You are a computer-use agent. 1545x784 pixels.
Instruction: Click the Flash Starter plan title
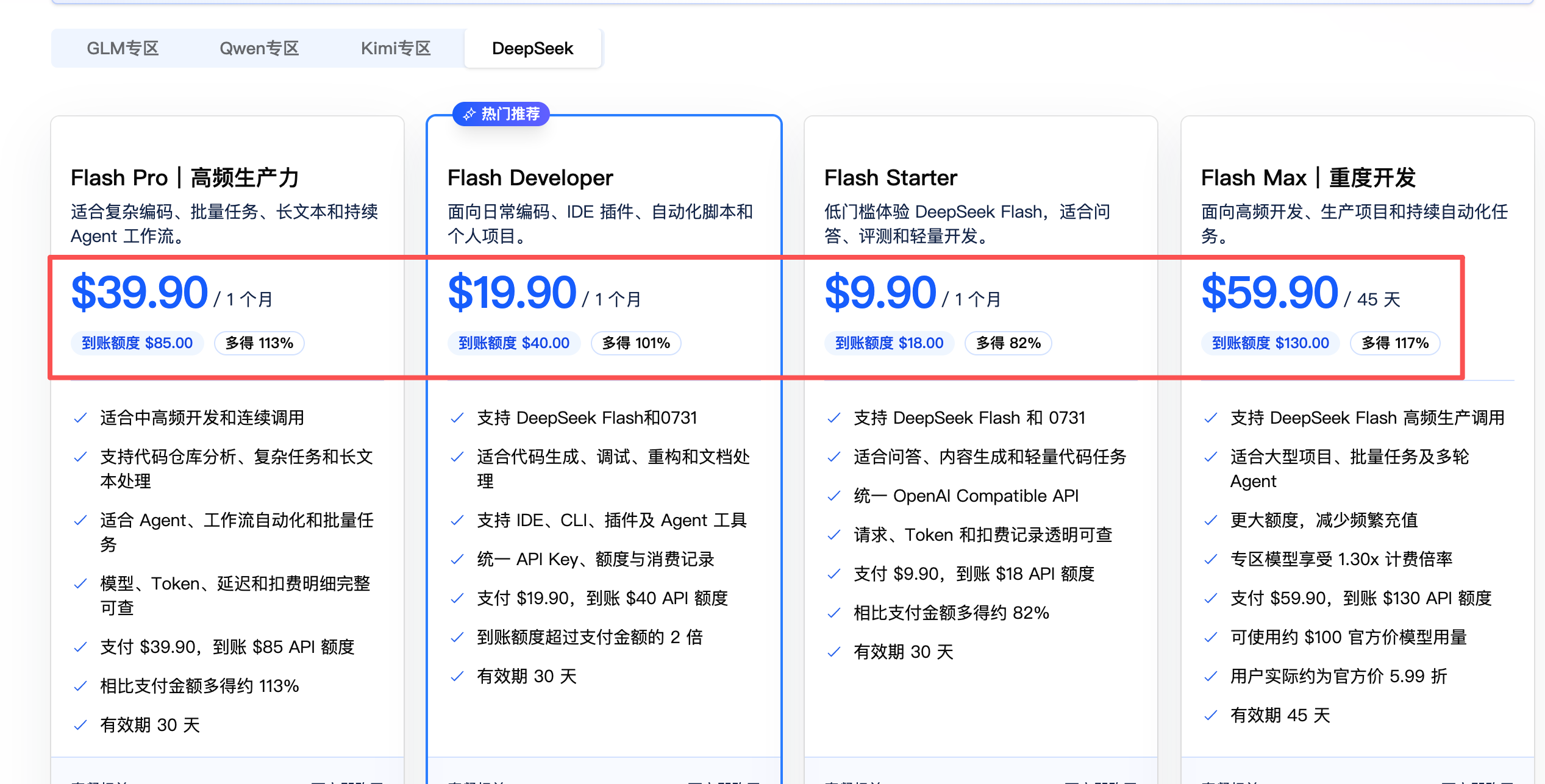[x=890, y=178]
